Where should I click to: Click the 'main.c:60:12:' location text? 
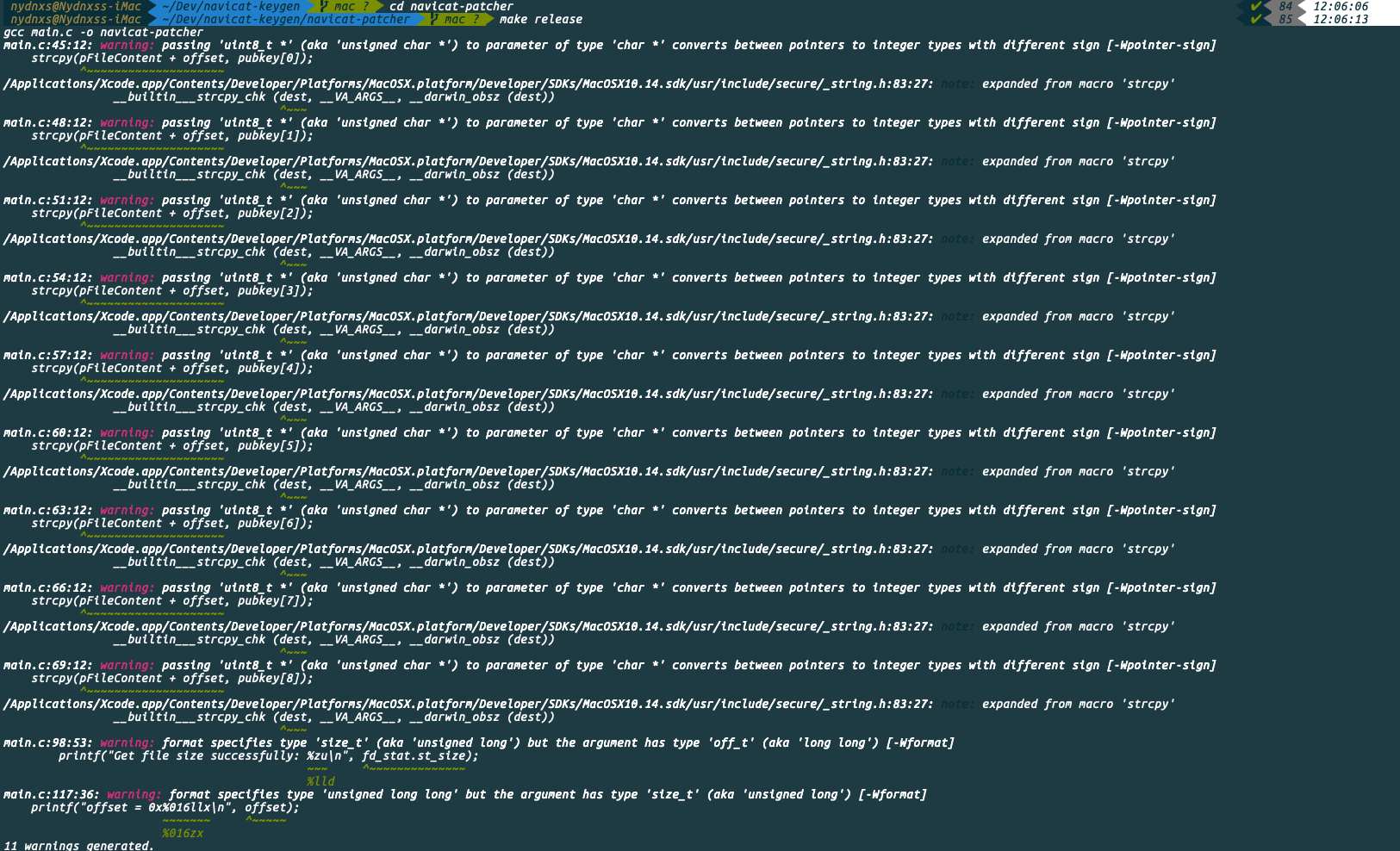(48, 432)
